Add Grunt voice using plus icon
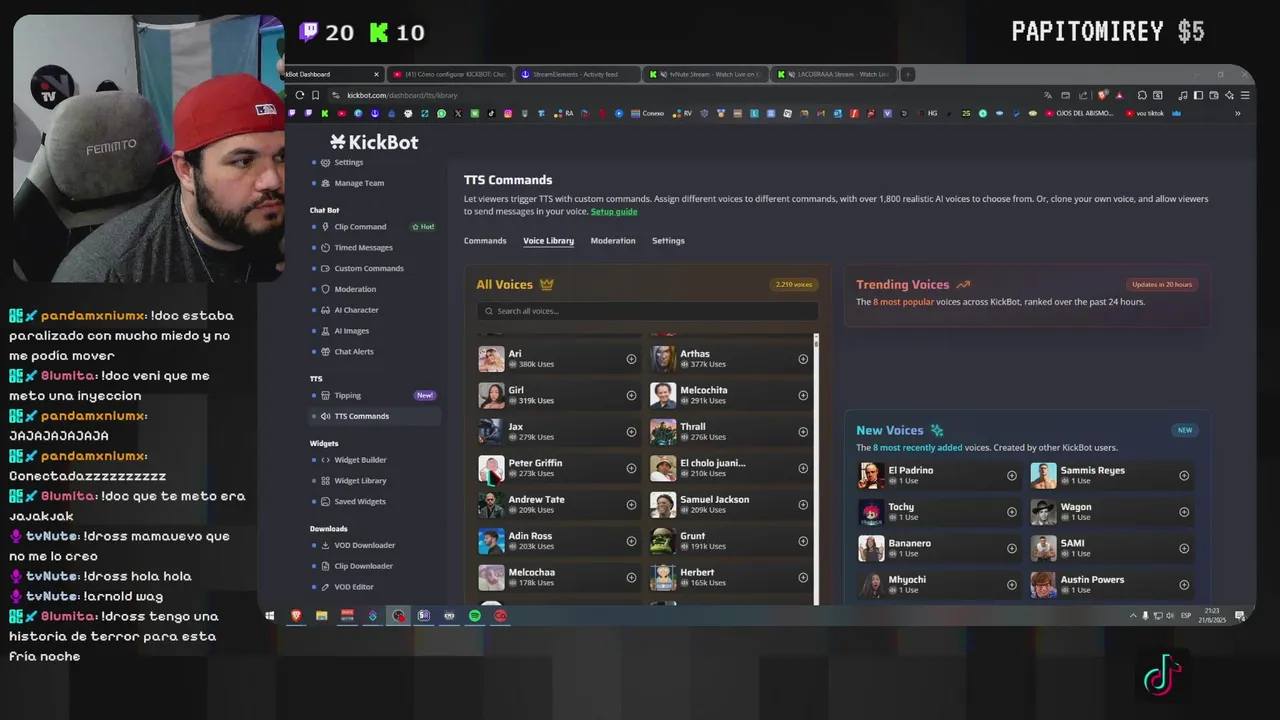Screen dimensions: 1280x720 coord(803,541)
